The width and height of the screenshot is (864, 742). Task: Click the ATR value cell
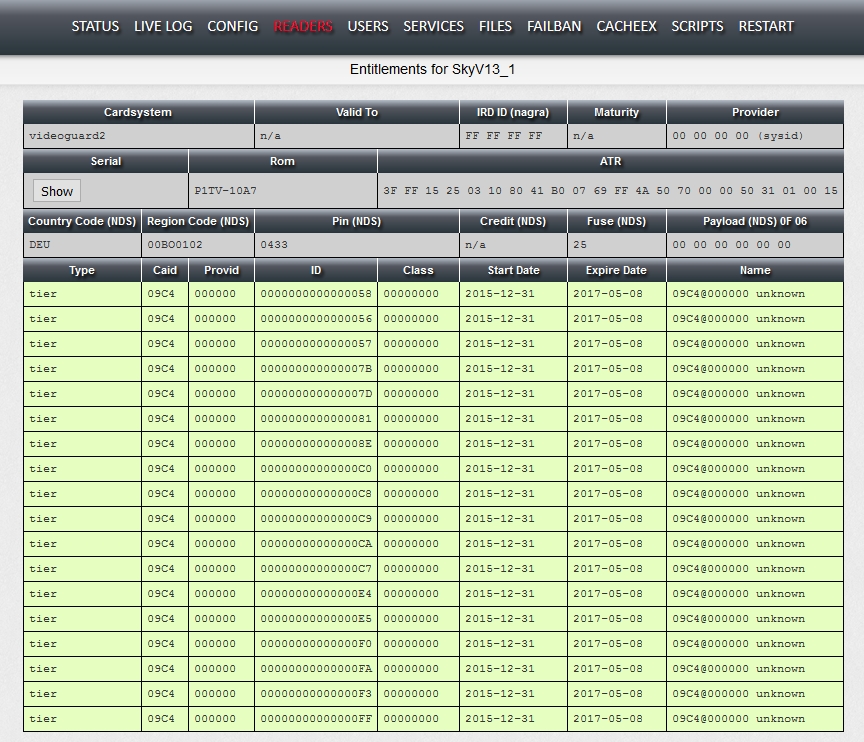click(609, 190)
